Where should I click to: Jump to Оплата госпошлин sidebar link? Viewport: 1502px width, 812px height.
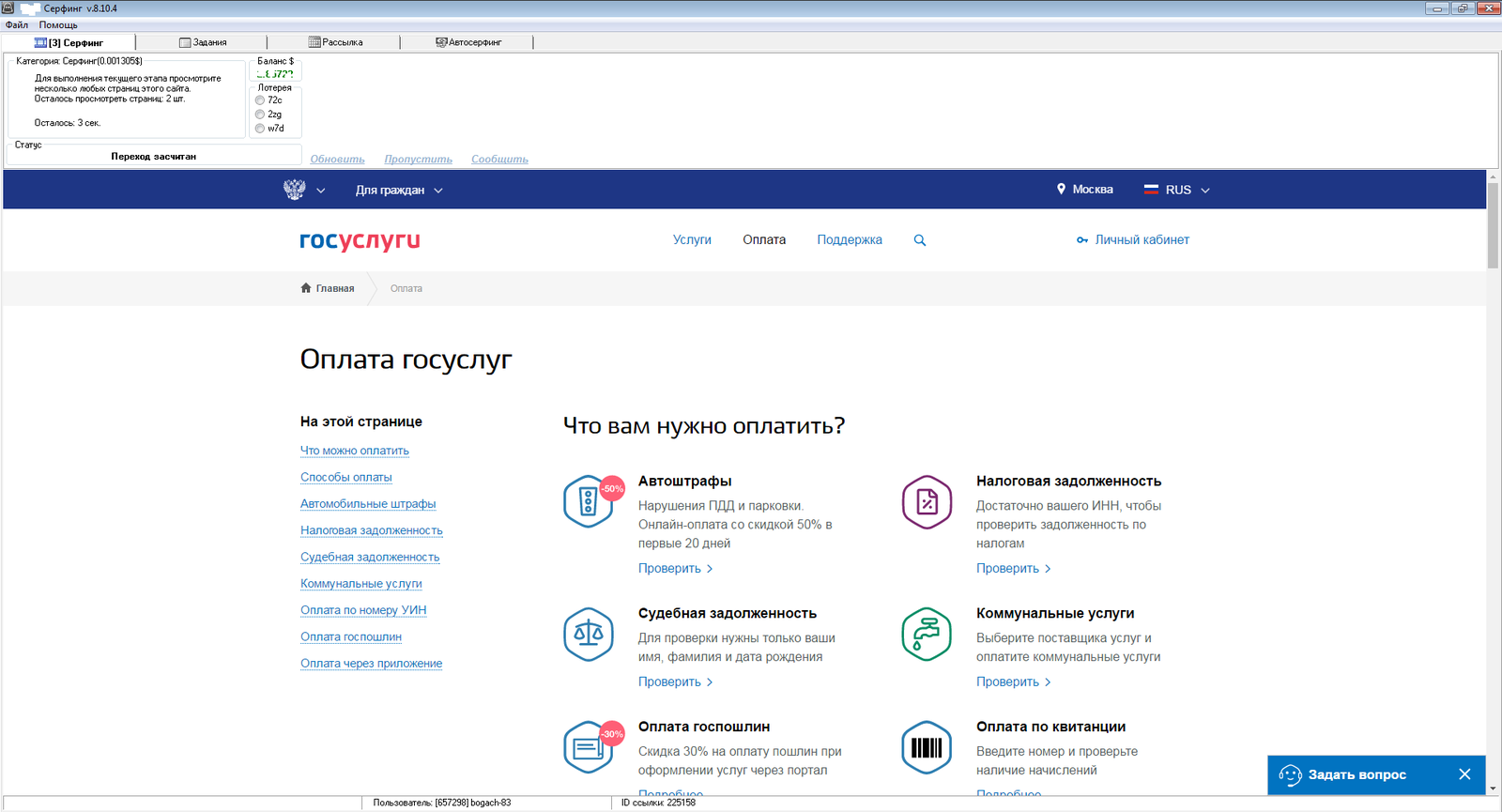pyautogui.click(x=351, y=636)
